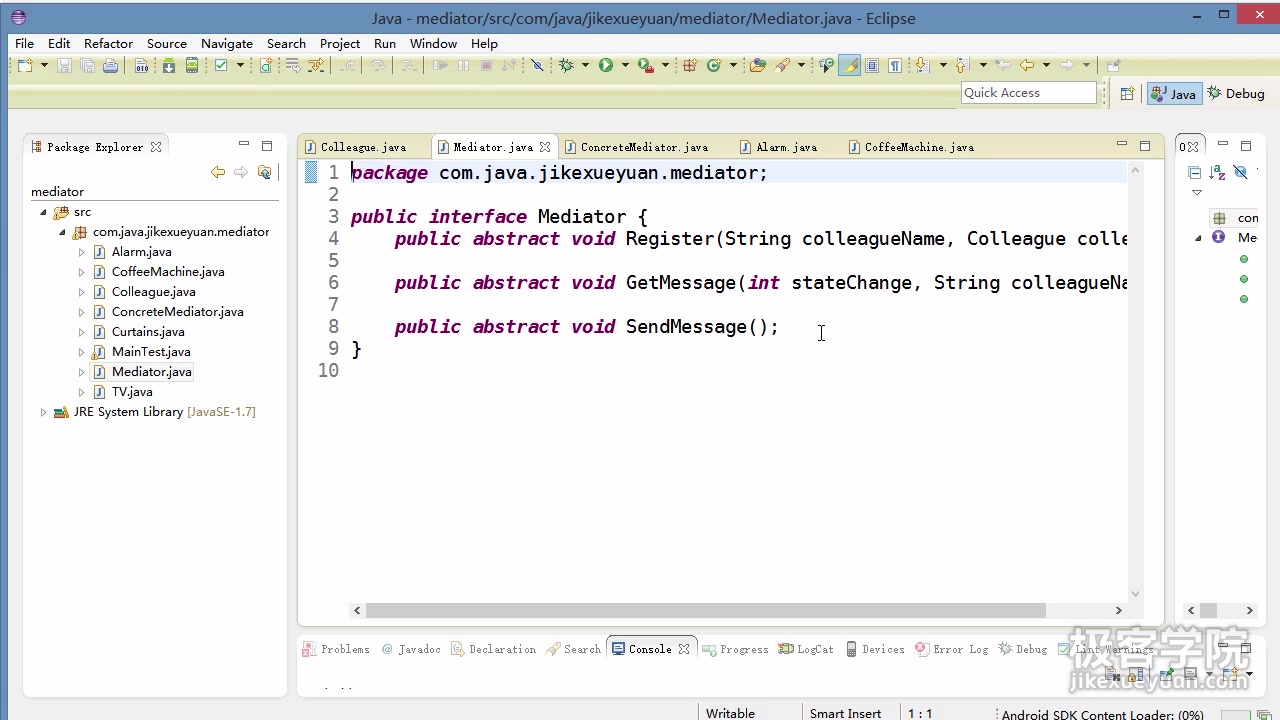The width and height of the screenshot is (1280, 720).
Task: Switch to the ConcreteMediator.java editor tab
Action: point(644,147)
